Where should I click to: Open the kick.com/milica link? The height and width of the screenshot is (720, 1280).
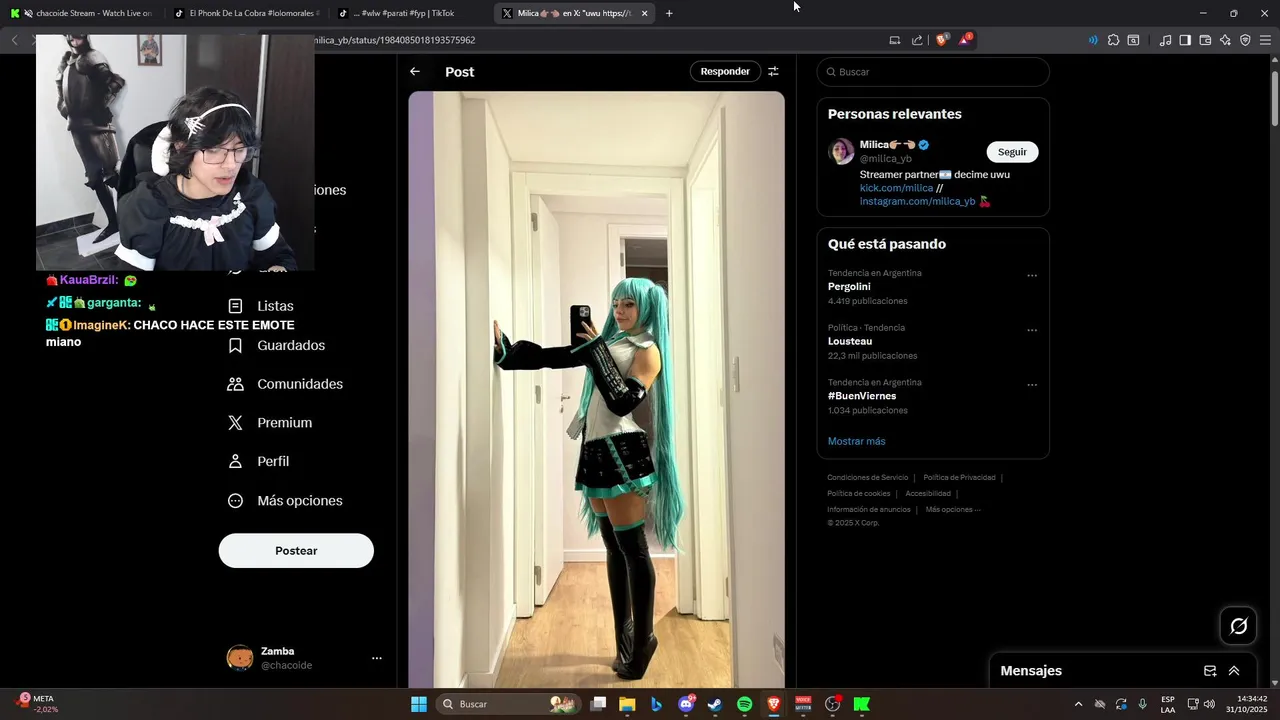coord(896,188)
